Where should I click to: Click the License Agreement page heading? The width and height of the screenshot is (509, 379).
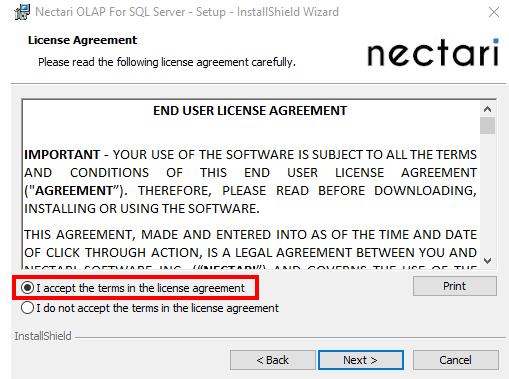tap(82, 40)
